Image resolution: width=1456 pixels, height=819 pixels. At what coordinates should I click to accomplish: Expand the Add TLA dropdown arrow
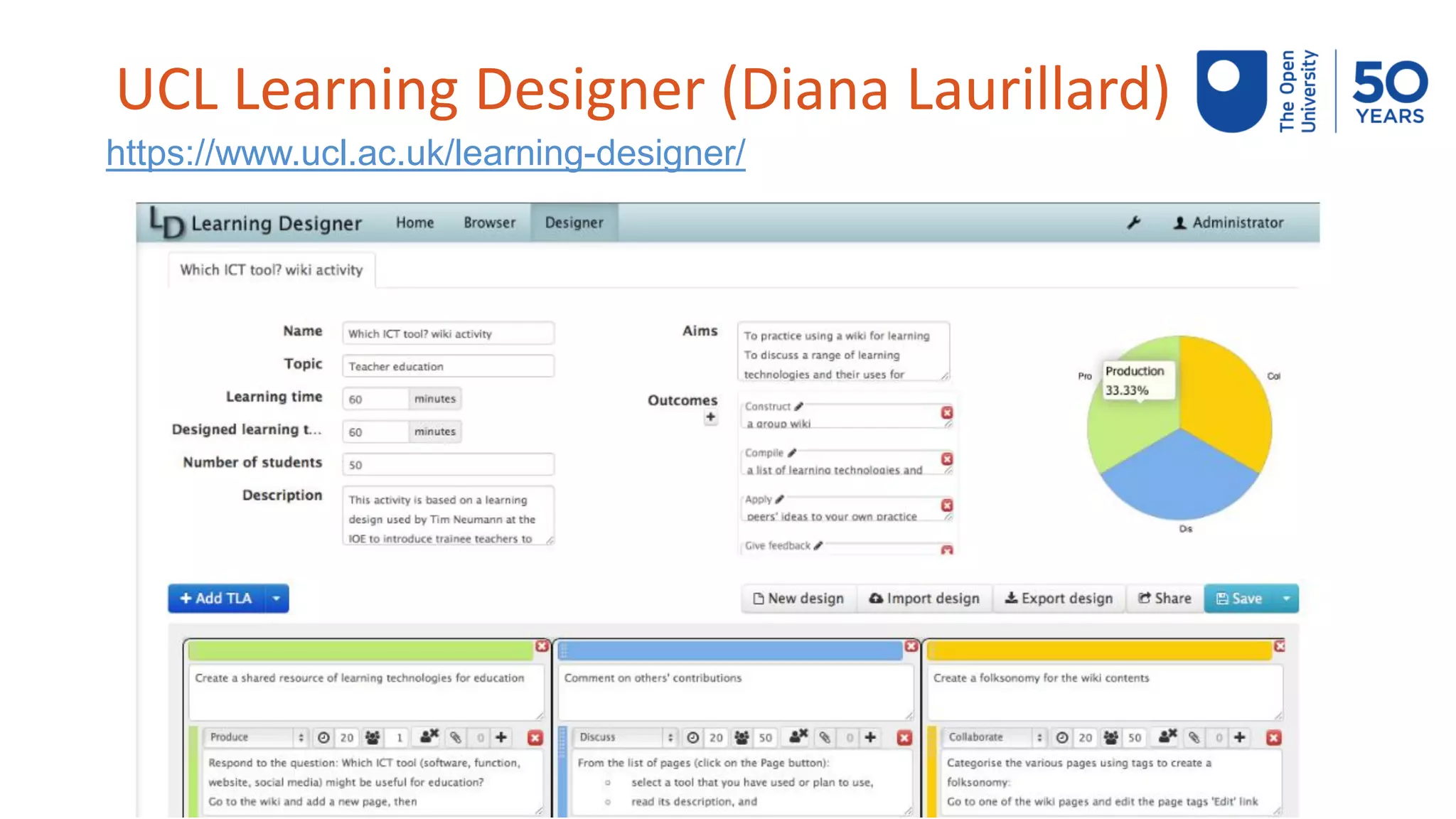pyautogui.click(x=277, y=599)
